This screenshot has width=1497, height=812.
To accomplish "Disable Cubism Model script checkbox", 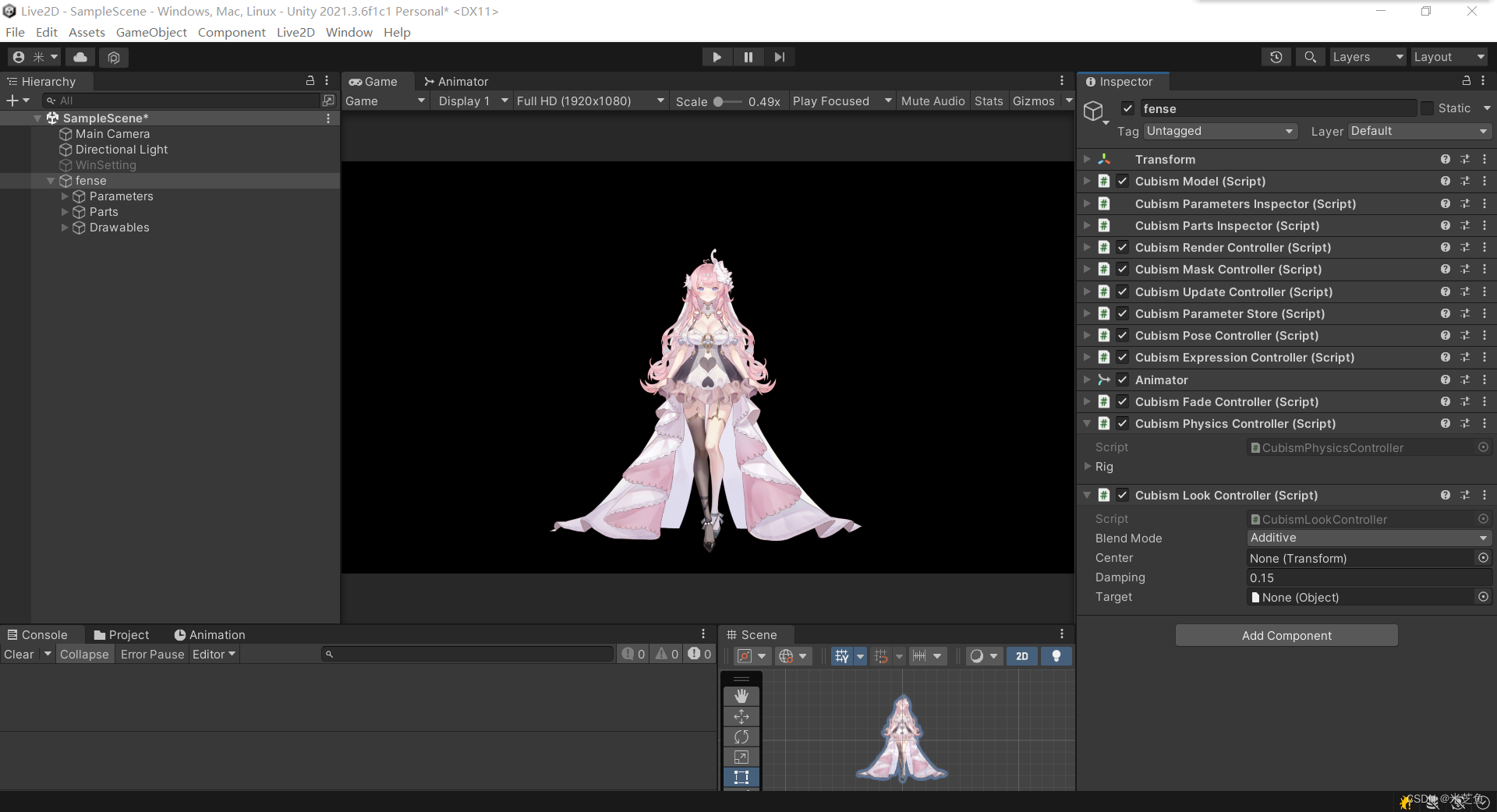I will tap(1123, 181).
